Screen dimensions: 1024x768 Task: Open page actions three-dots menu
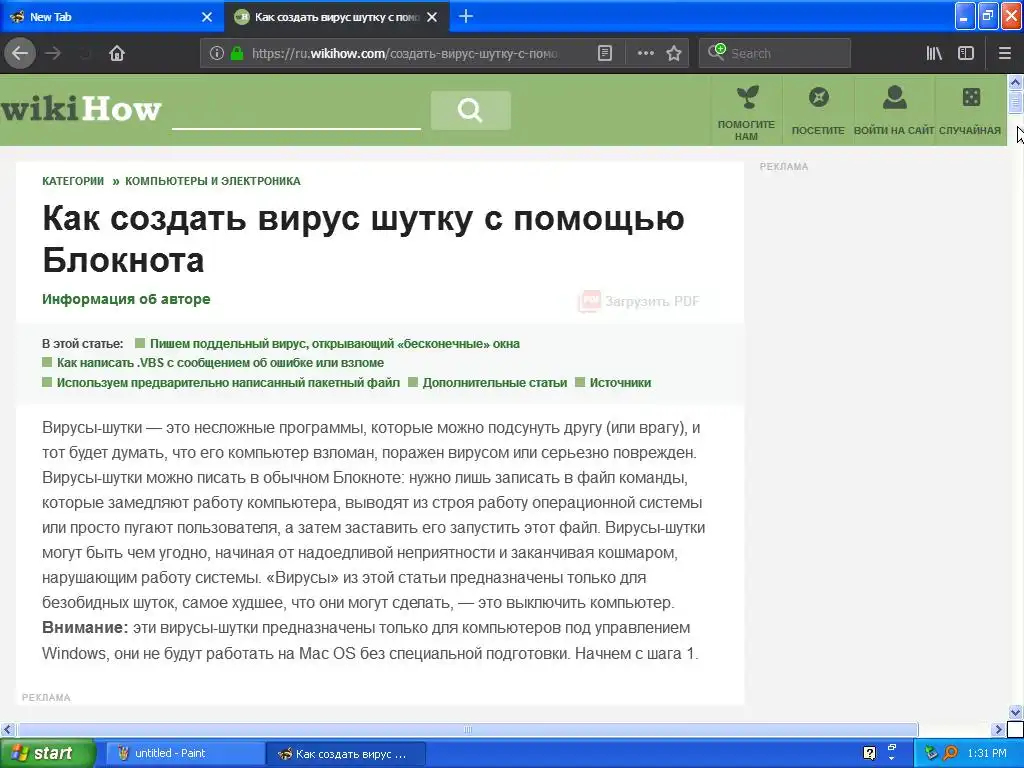[645, 53]
